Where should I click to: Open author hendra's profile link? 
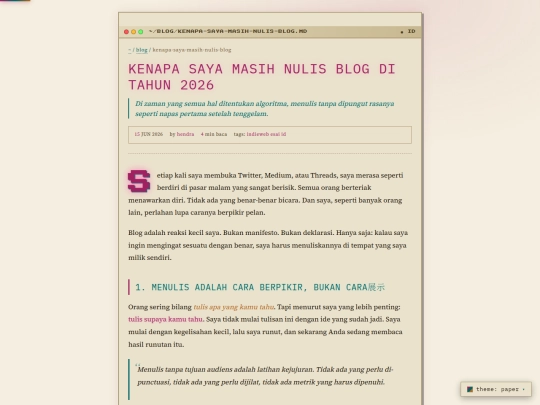(x=185, y=134)
